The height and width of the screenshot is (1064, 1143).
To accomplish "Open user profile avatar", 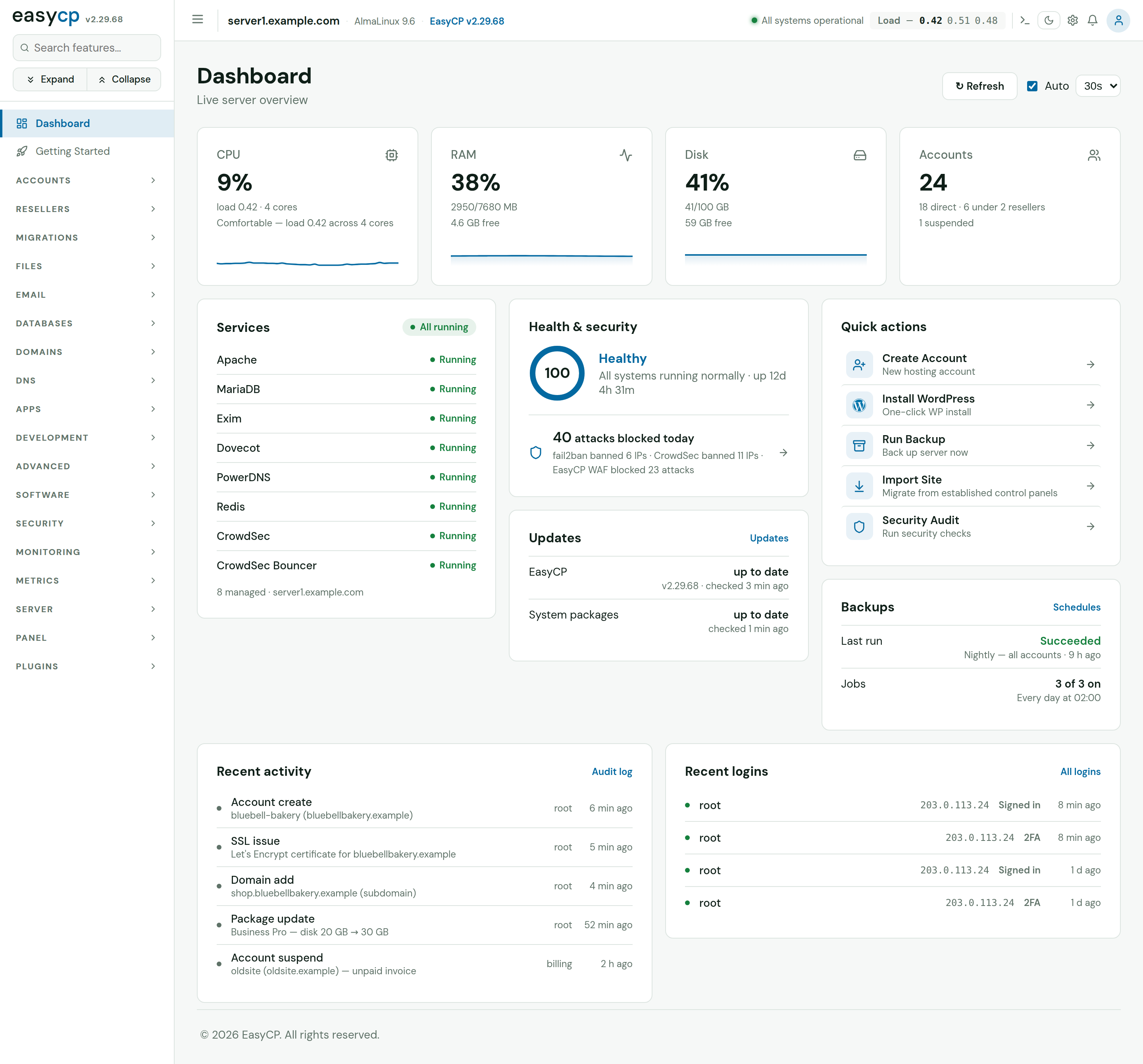I will click(x=1118, y=21).
